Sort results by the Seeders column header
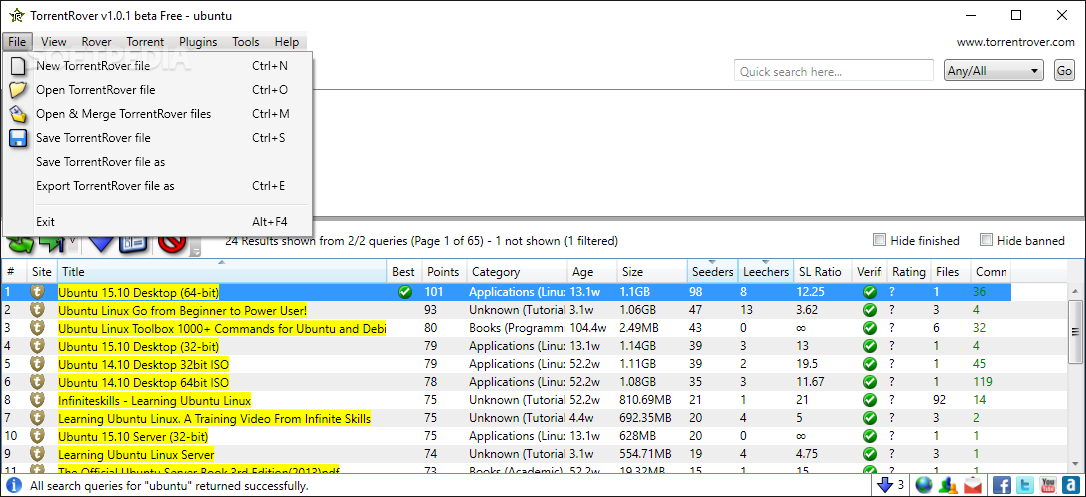The width and height of the screenshot is (1086, 497). pyautogui.click(x=712, y=271)
